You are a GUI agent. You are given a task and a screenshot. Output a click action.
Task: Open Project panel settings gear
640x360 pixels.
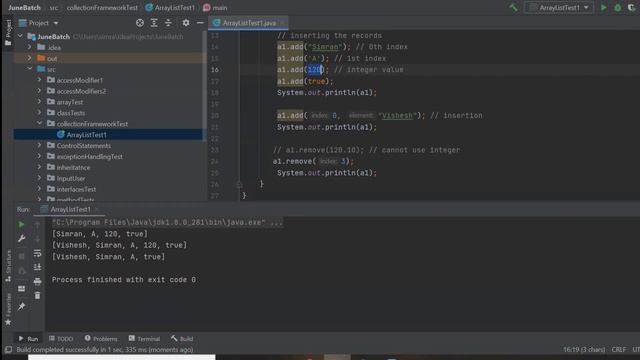(186, 23)
